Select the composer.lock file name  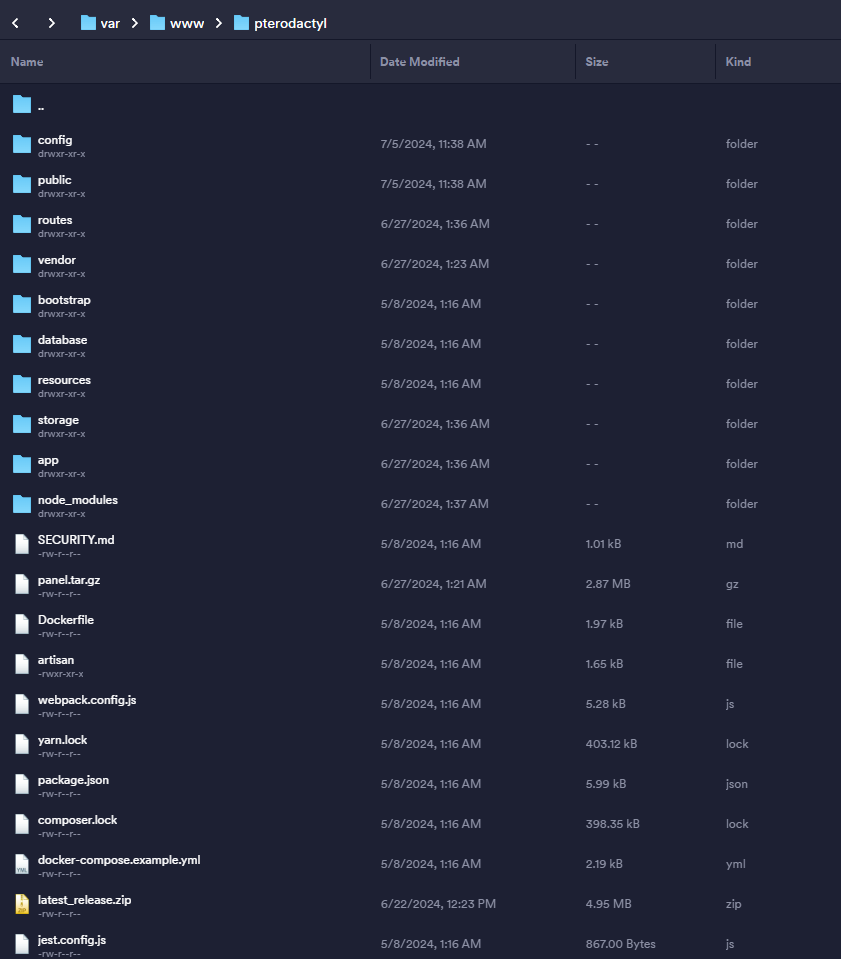pos(78,820)
